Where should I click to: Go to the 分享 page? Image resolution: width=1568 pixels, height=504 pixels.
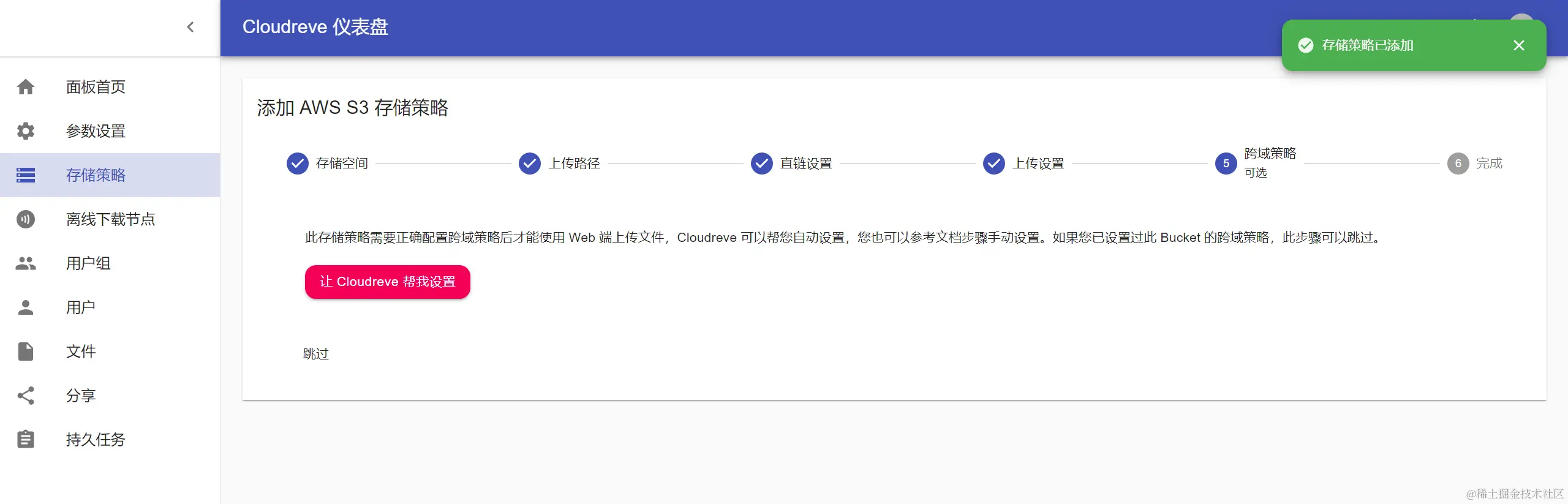pyautogui.click(x=110, y=396)
